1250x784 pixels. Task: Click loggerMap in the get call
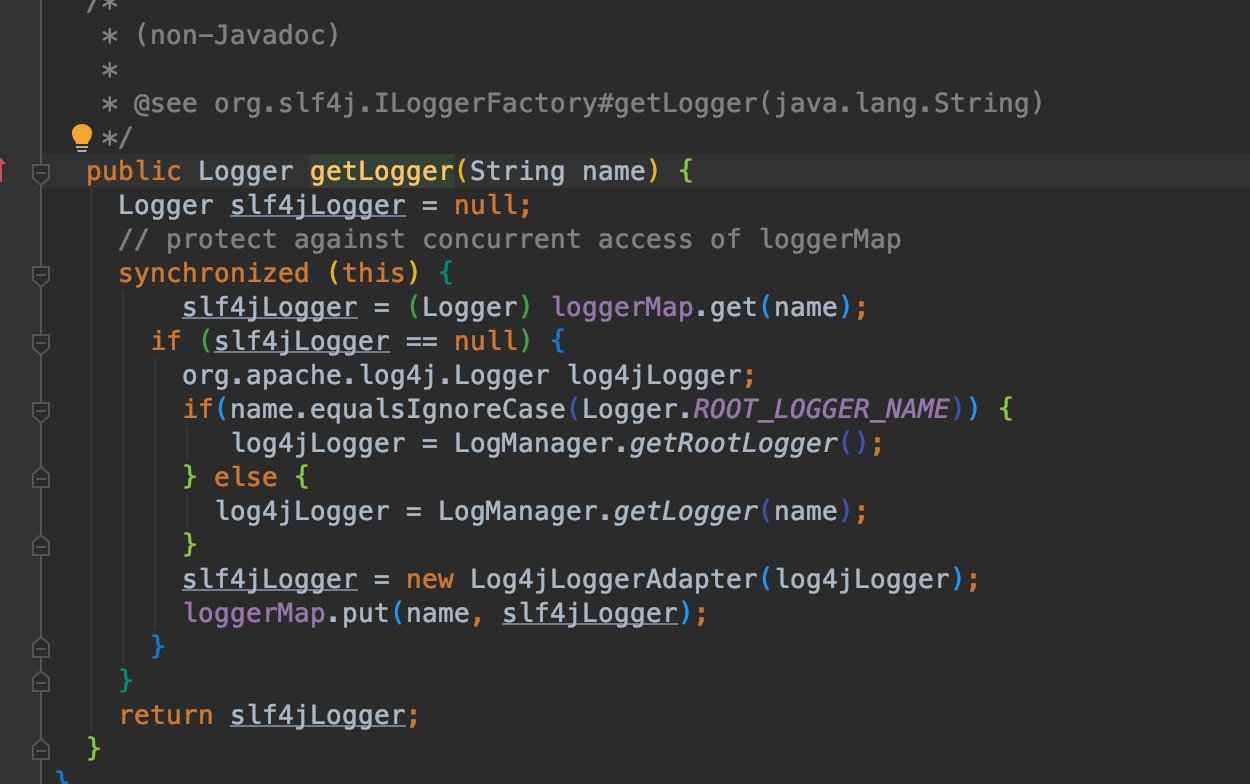click(622, 307)
